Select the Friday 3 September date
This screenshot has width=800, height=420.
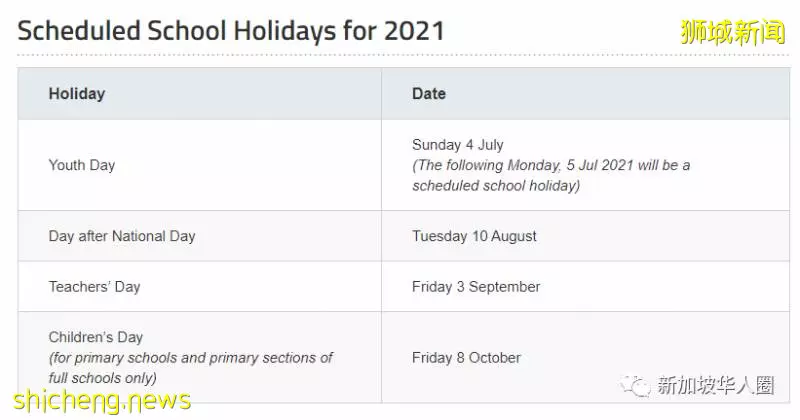point(476,287)
